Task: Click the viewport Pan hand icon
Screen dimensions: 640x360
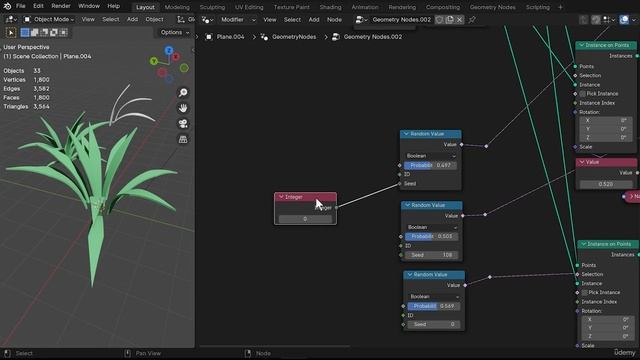Action: pyautogui.click(x=183, y=108)
